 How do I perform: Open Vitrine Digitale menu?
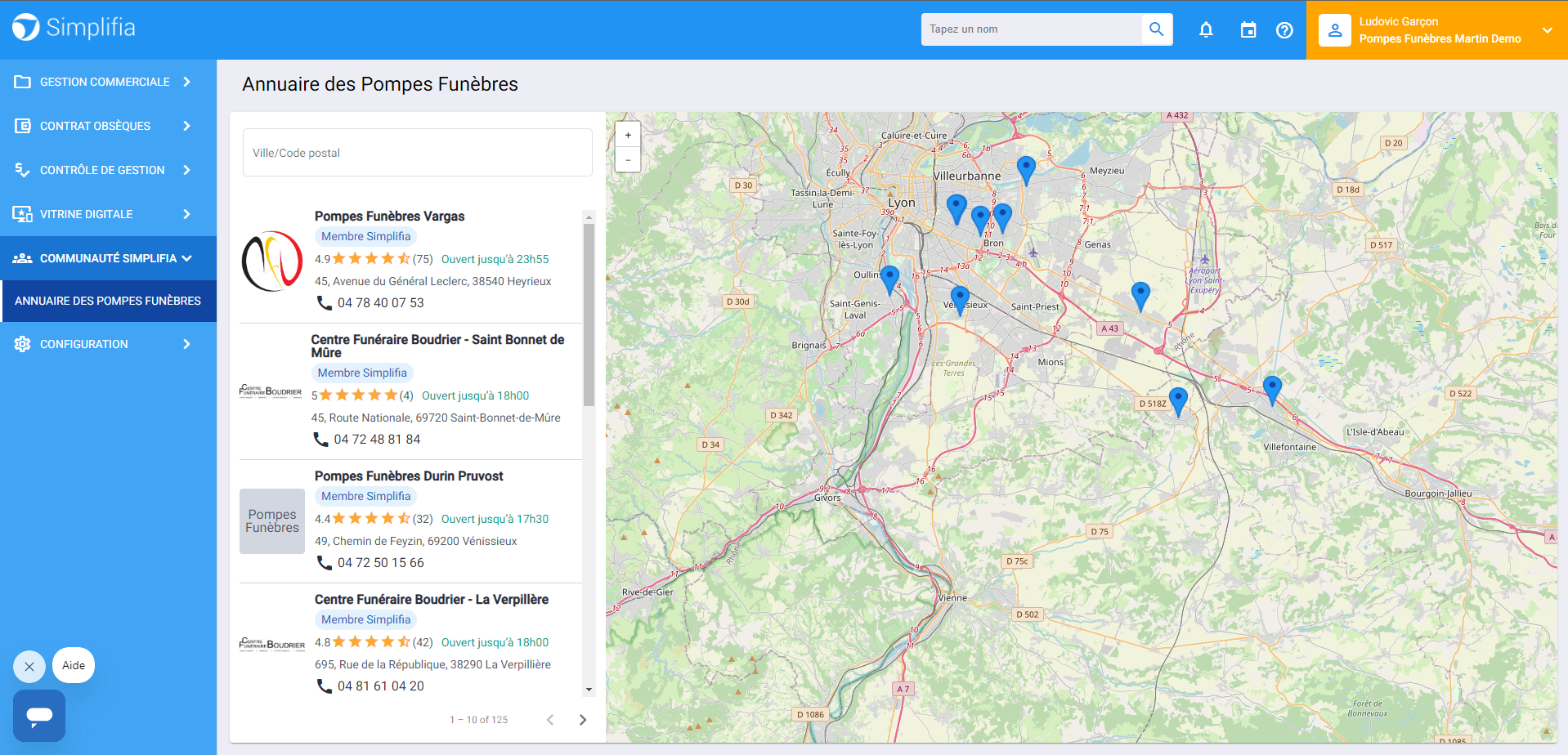pos(108,214)
